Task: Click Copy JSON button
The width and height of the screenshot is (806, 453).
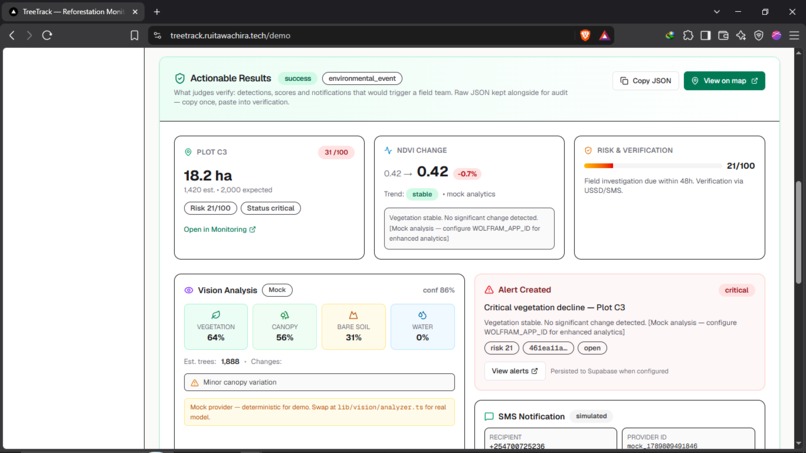Action: point(646,81)
